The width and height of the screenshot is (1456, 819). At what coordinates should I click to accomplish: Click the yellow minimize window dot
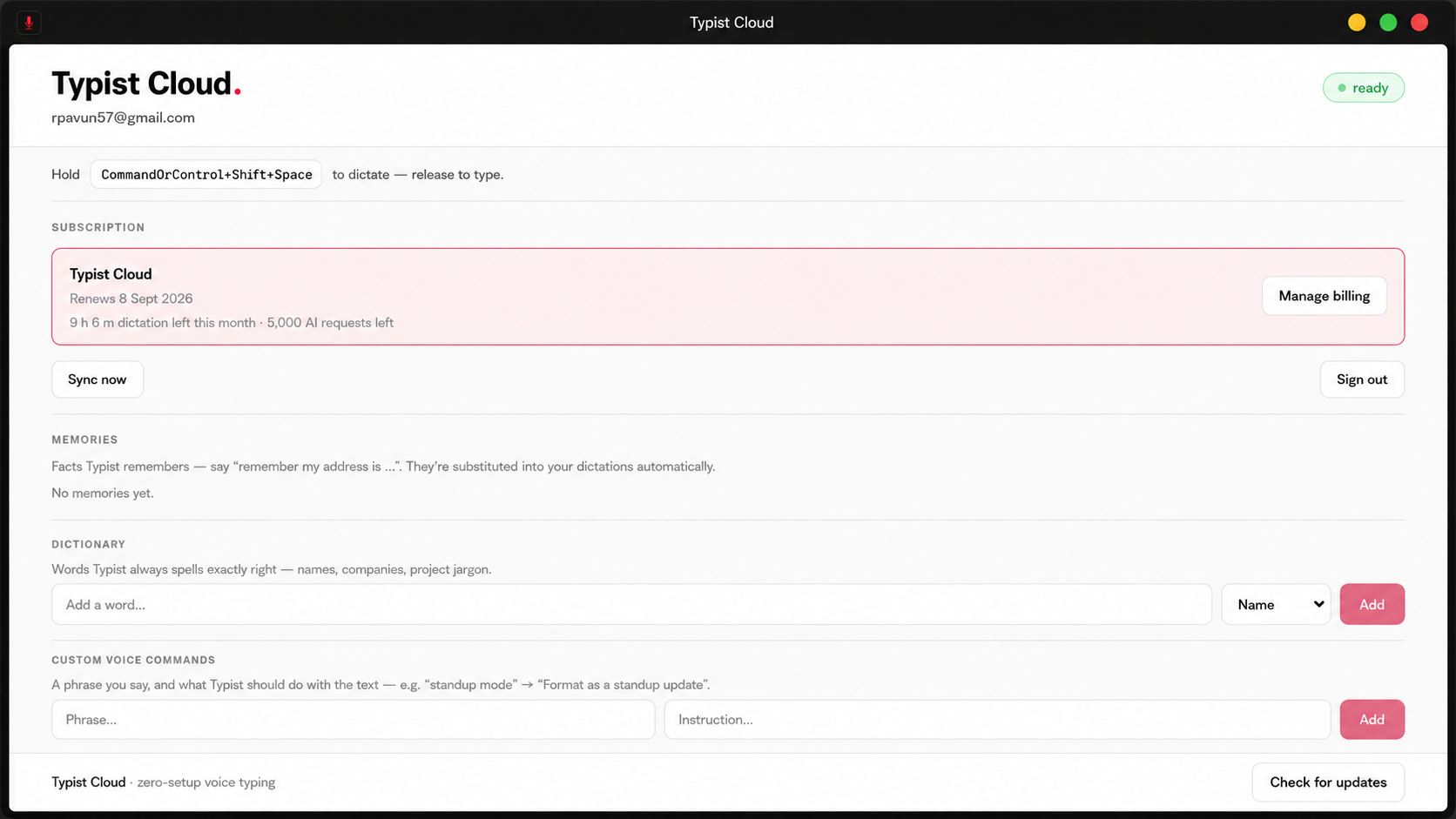tap(1357, 23)
